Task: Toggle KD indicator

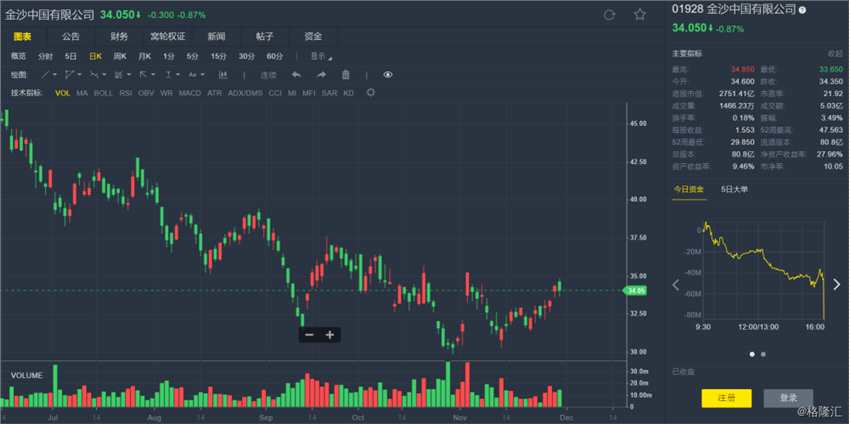Action: [349, 93]
